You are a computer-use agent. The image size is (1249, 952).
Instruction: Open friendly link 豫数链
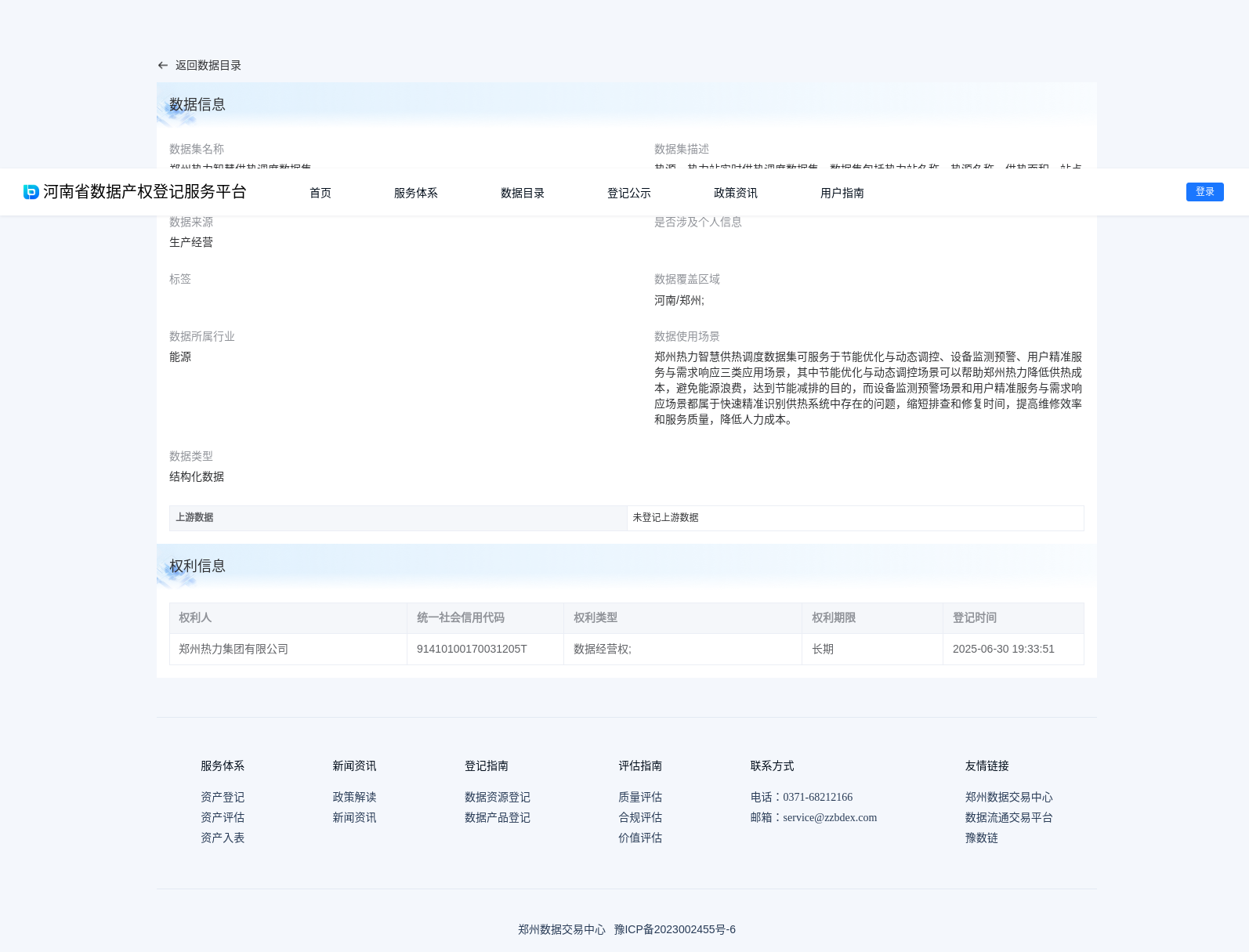pyautogui.click(x=982, y=838)
